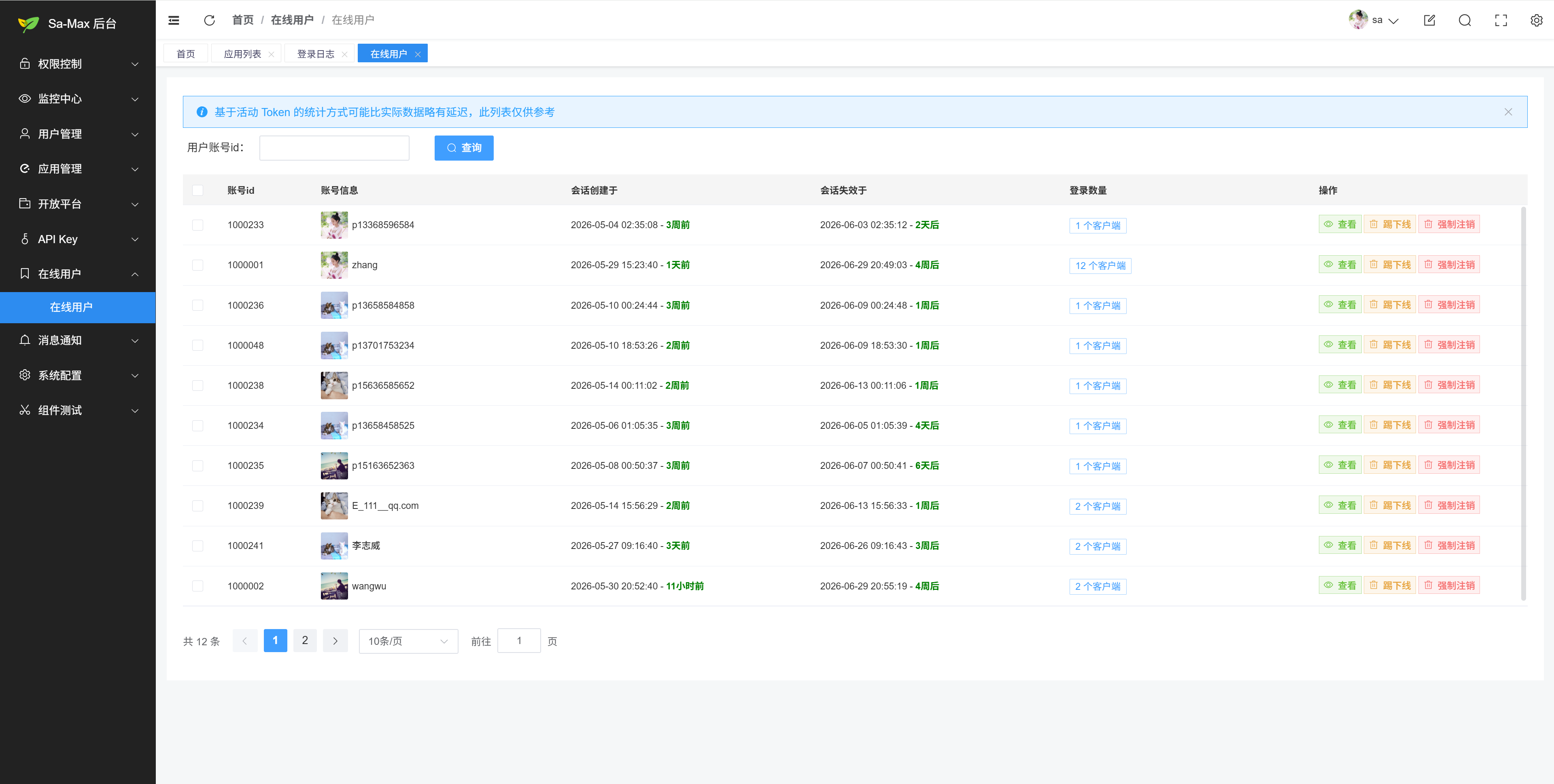Viewport: 1554px width, 784px height.
Task: Expand the API Key sidebar menu
Action: coord(78,239)
